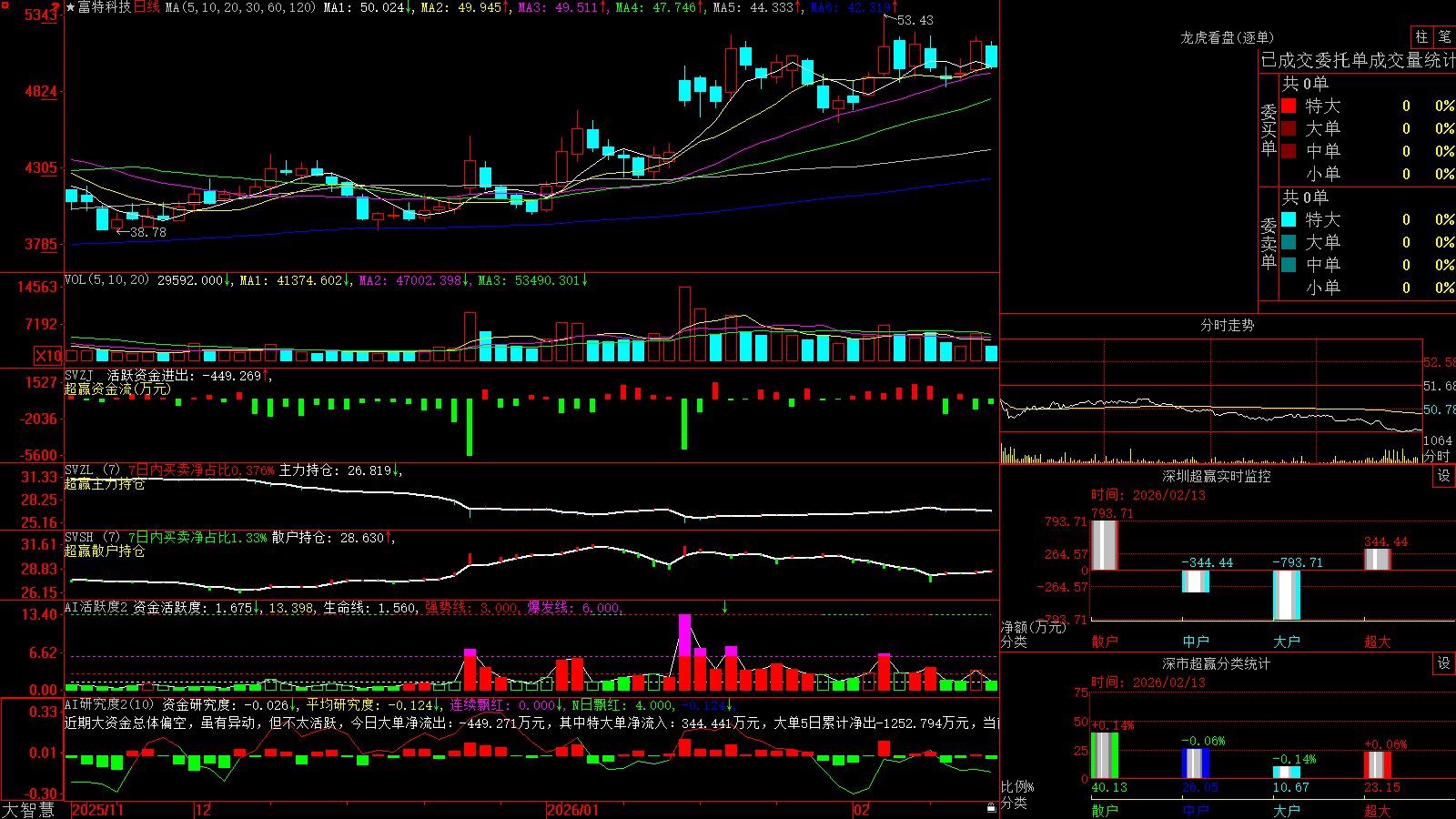Click 深市超赢分类统计 panel title
Image resolution: width=1456 pixels, height=819 pixels.
click(x=1217, y=663)
